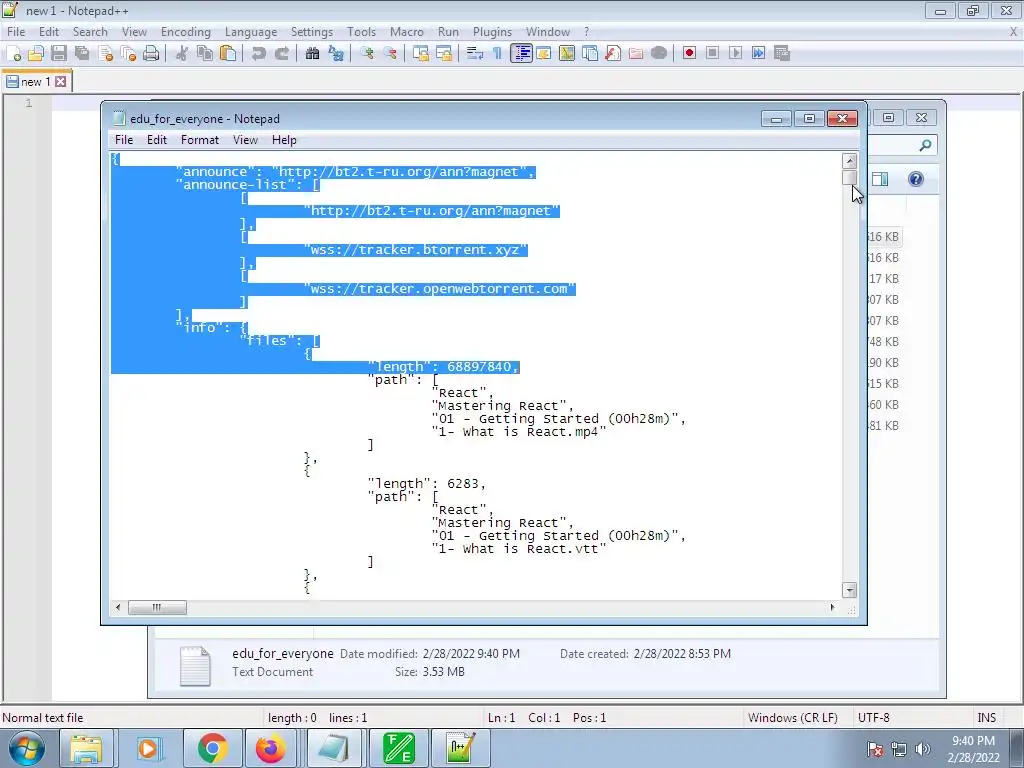Open Notepad's Help menu

[x=284, y=140]
